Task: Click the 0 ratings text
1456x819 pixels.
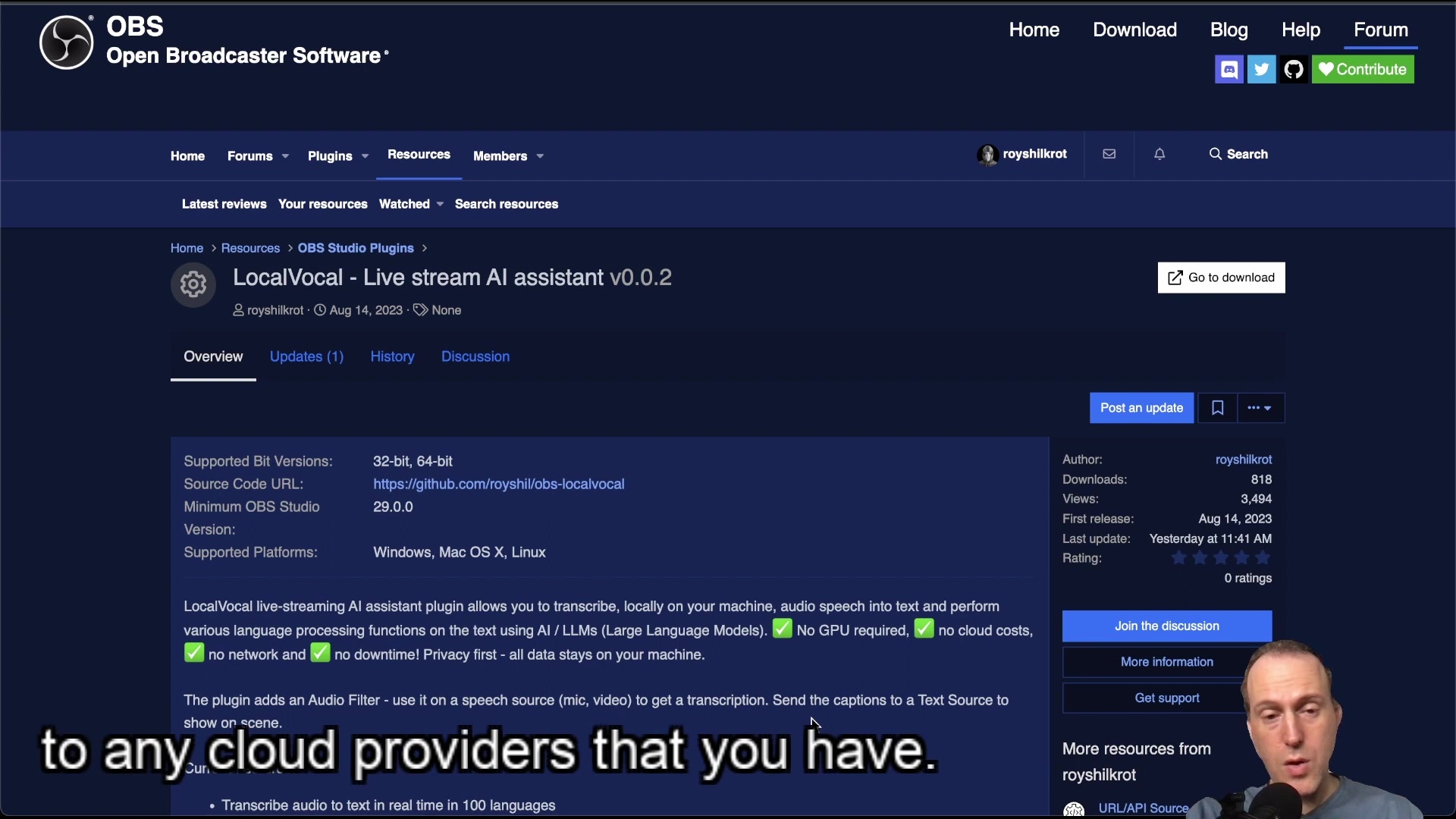Action: [1247, 578]
